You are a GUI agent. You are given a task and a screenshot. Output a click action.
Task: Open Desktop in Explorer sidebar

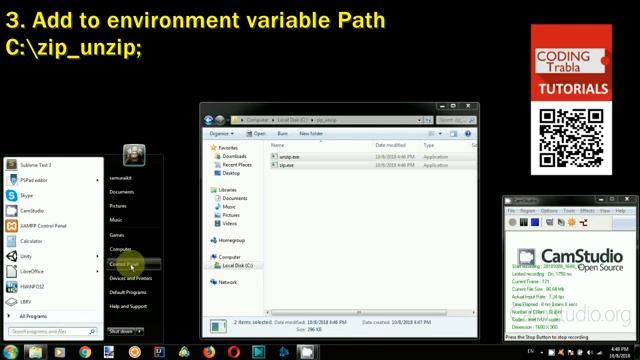tap(231, 173)
